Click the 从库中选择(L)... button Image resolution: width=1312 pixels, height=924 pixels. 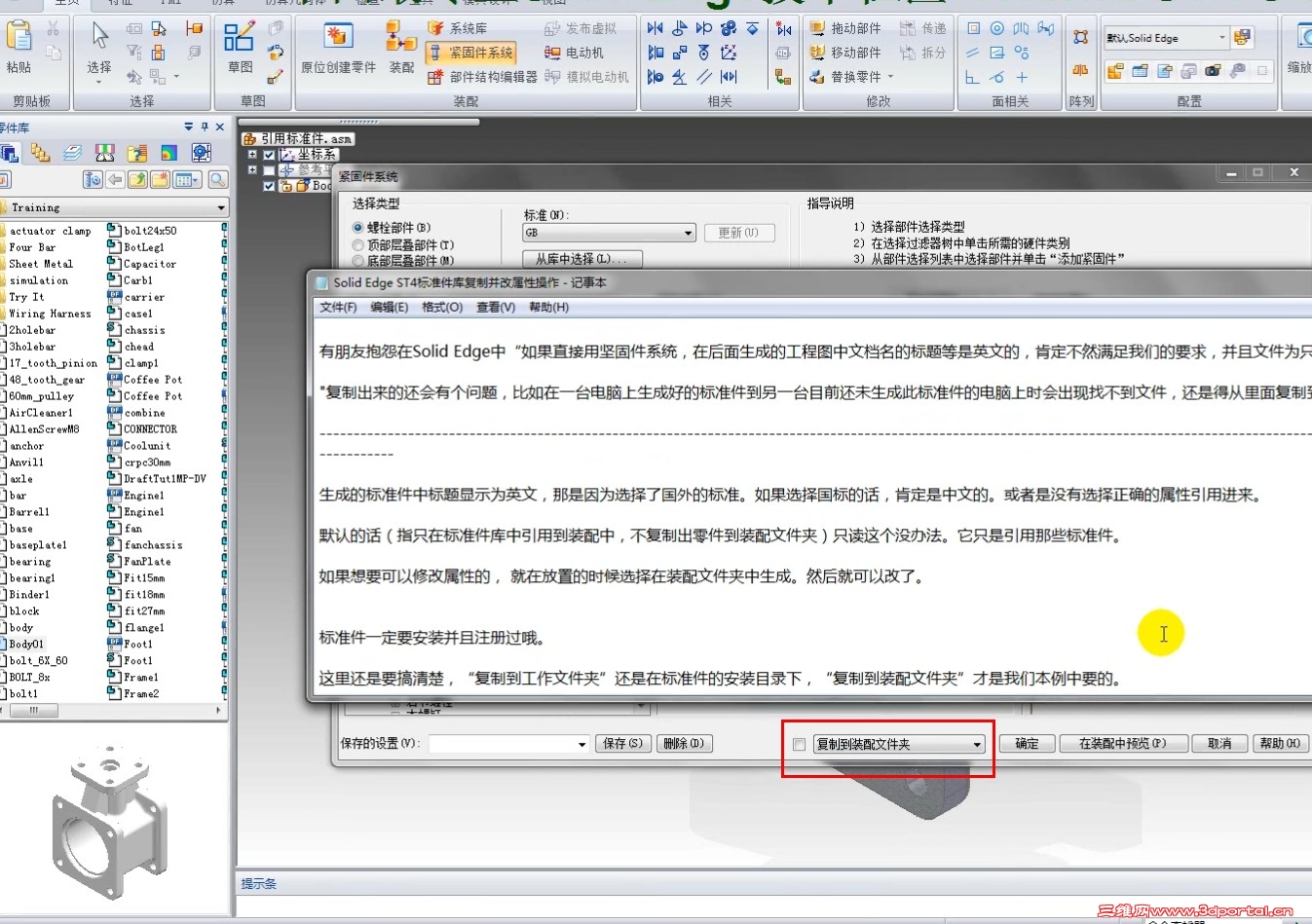tap(582, 259)
